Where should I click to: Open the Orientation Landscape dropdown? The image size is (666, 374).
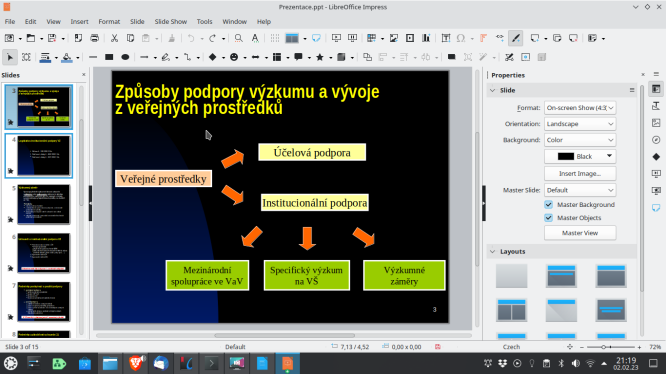(580, 124)
